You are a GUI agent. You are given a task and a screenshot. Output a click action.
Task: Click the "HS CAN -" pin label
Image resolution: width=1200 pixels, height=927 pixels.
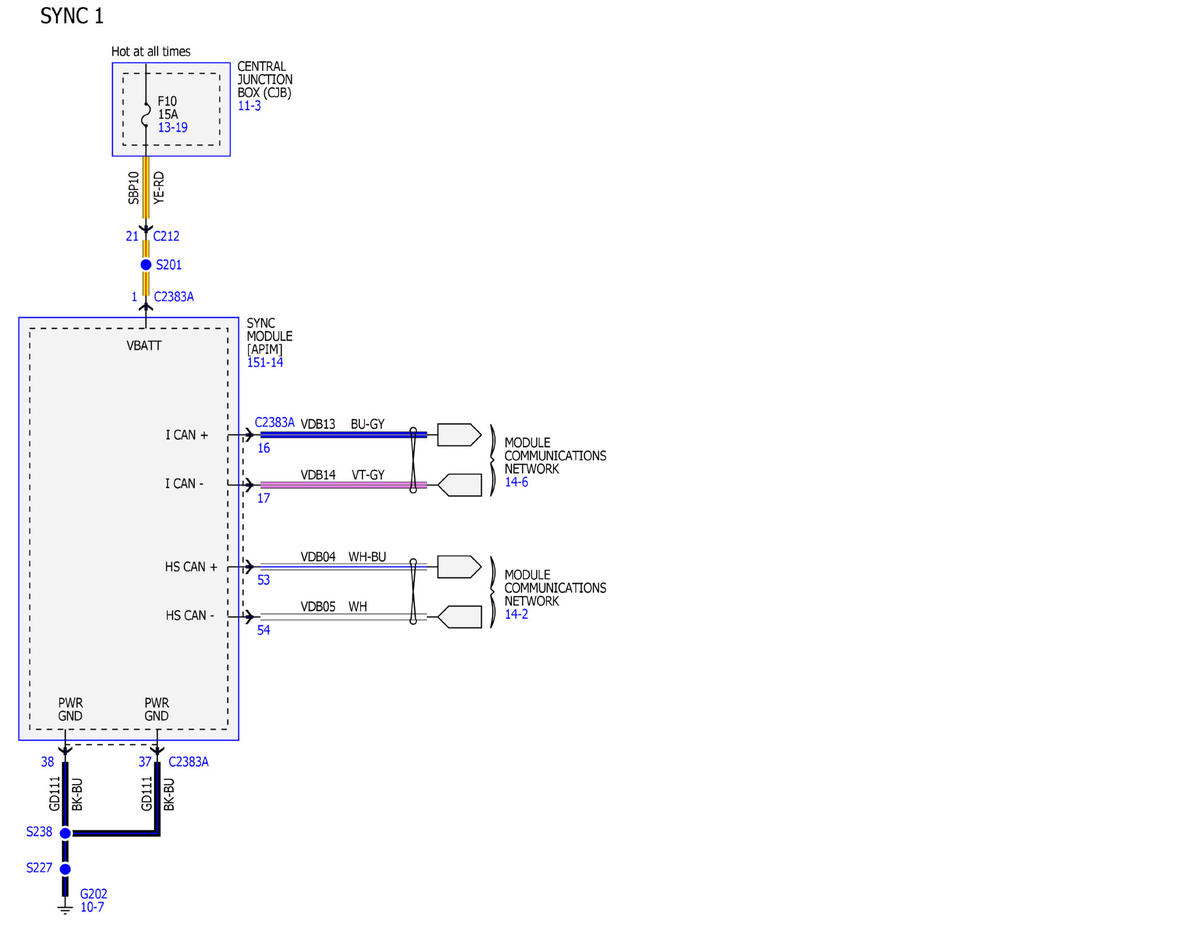click(x=190, y=615)
